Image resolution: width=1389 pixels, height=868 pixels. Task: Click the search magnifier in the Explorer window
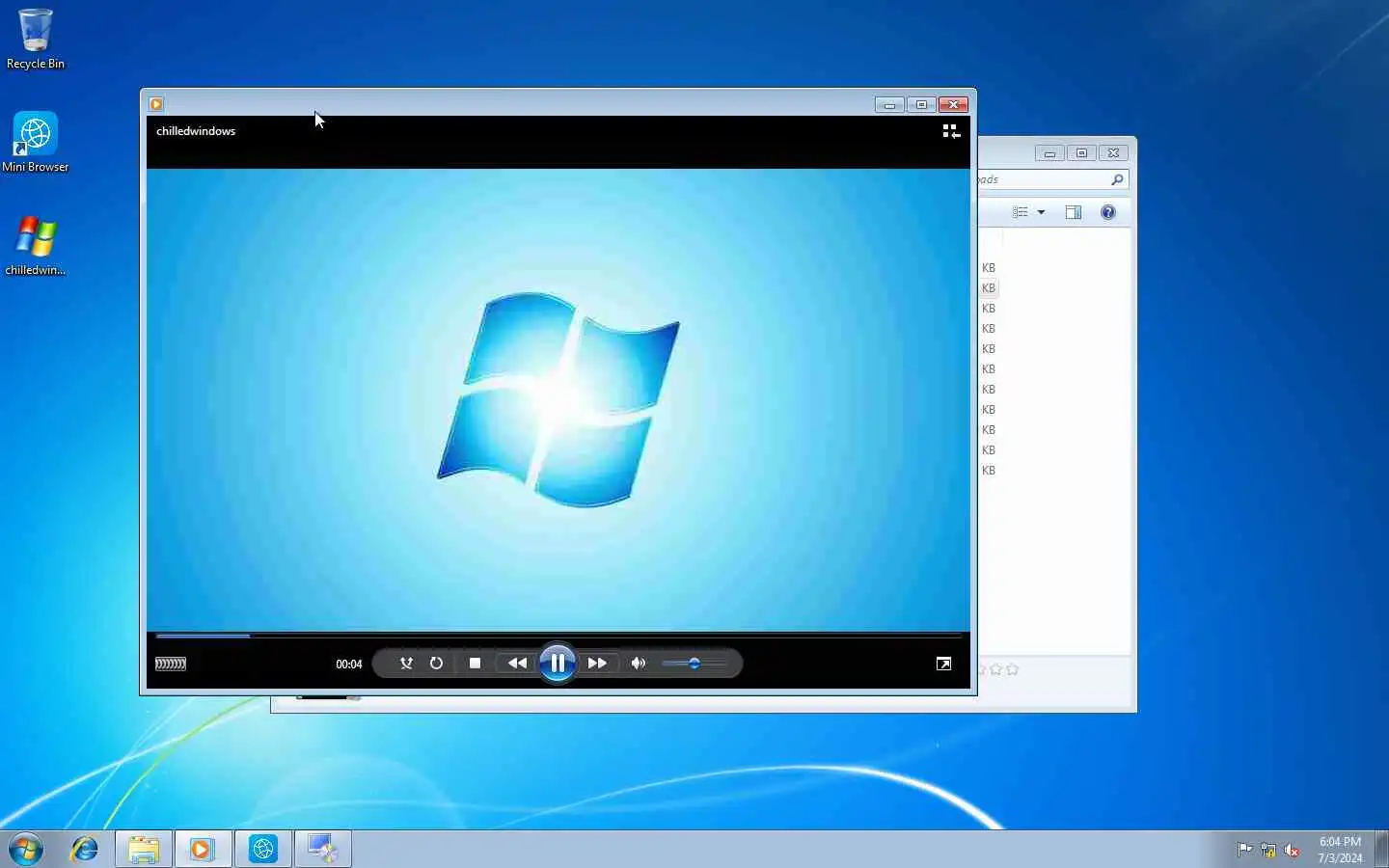tap(1117, 179)
